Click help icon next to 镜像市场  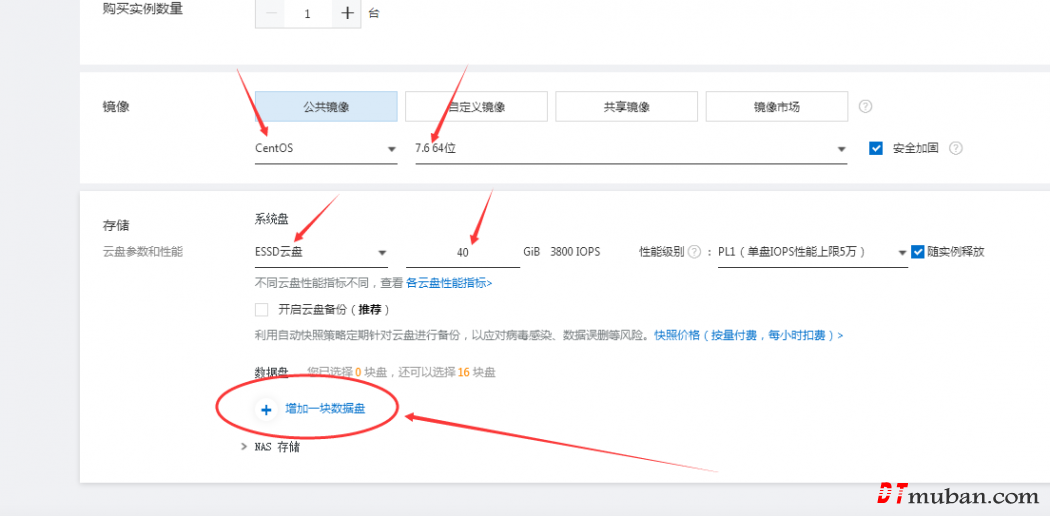866,106
